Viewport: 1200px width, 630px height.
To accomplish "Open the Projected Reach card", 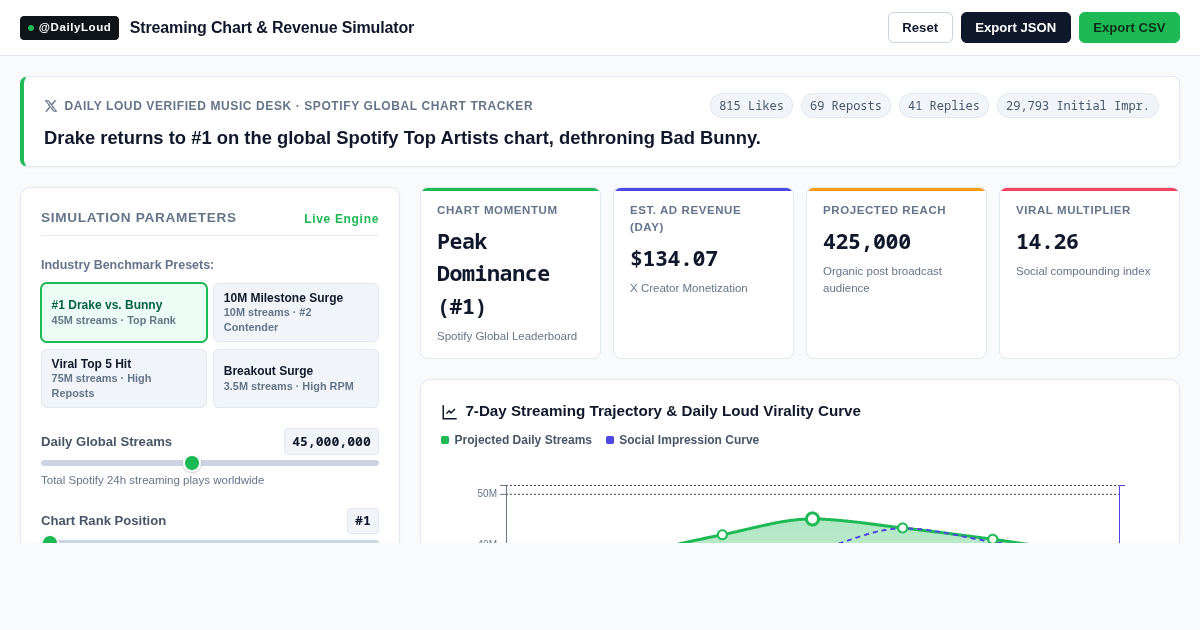I will pos(896,273).
